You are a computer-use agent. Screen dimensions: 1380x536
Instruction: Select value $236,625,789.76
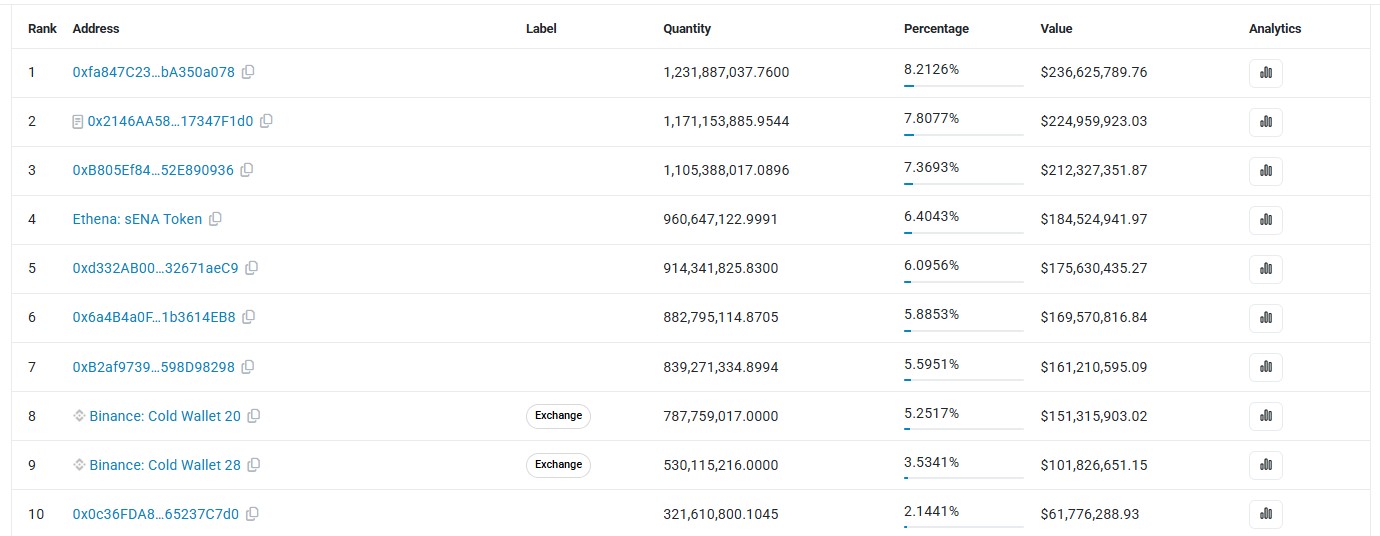point(1094,72)
